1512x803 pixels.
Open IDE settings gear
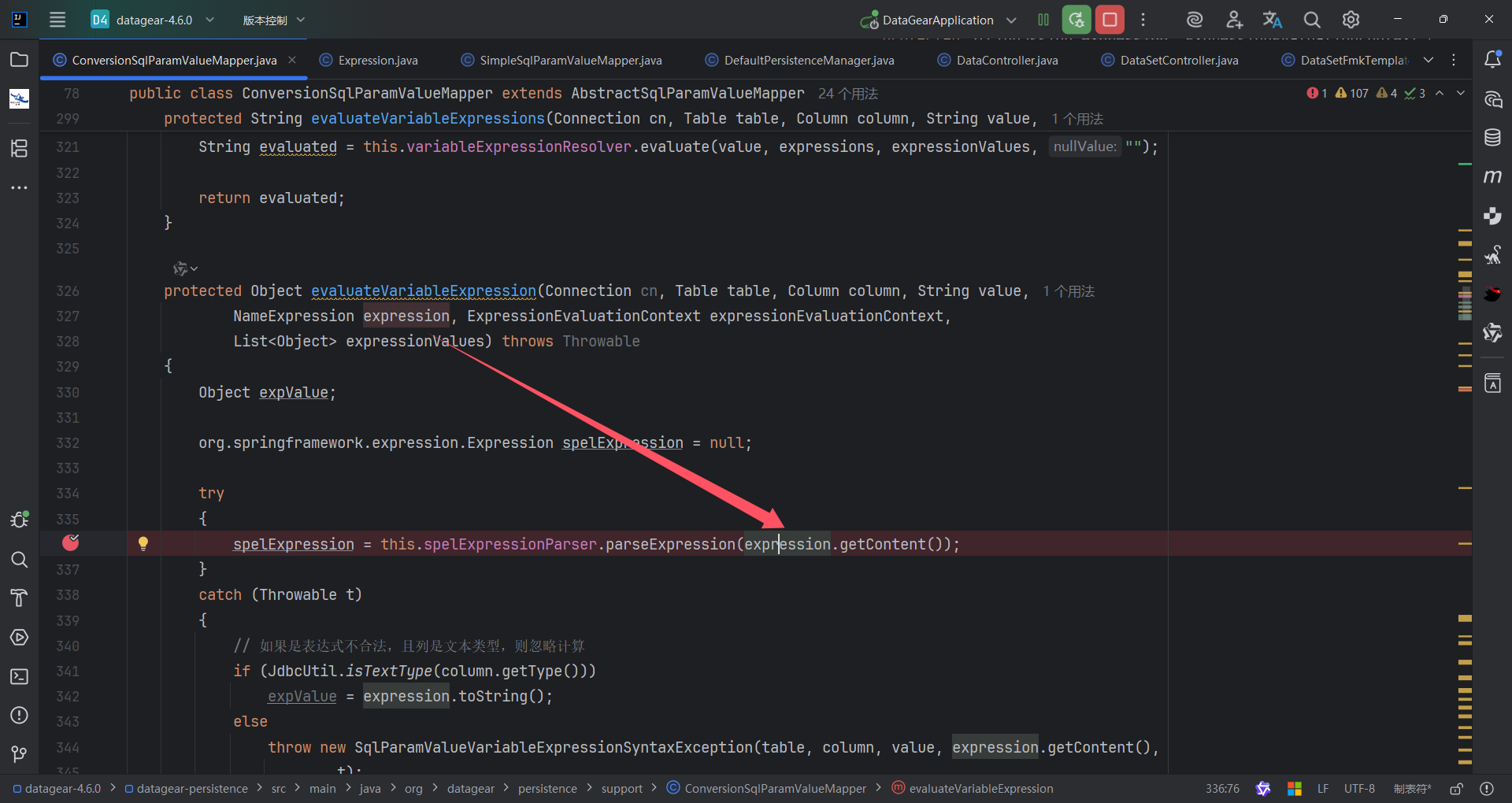pyautogui.click(x=1351, y=20)
